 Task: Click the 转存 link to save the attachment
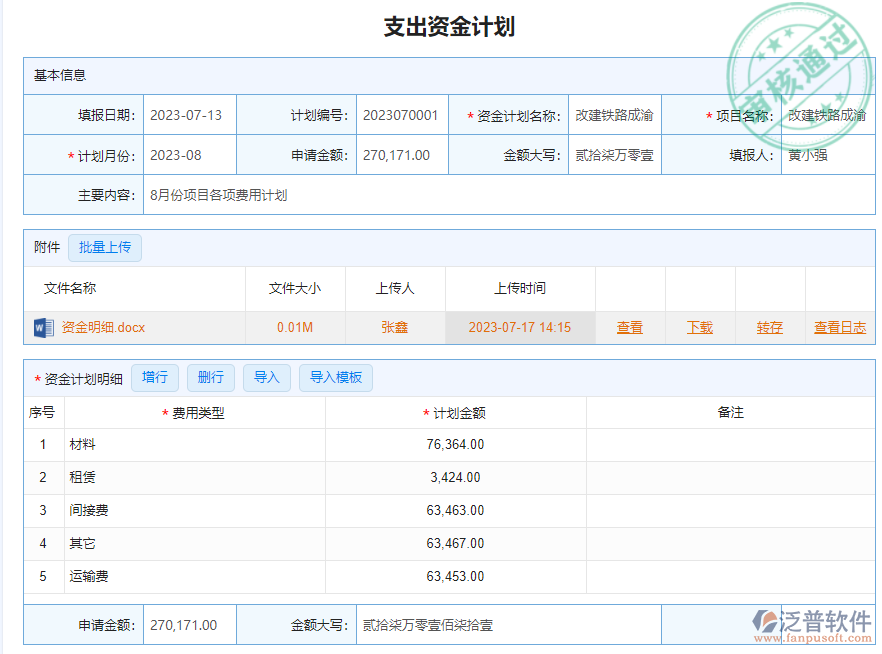pyautogui.click(x=770, y=326)
